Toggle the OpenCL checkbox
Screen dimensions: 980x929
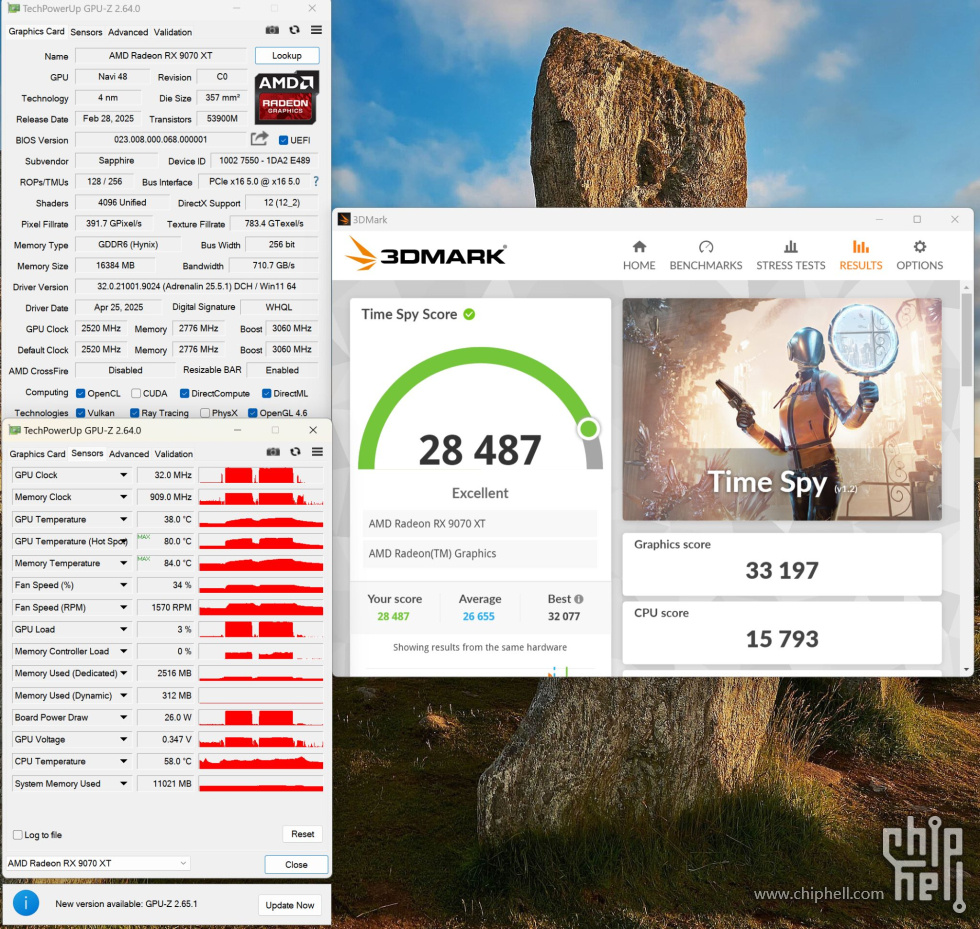pyautogui.click(x=81, y=393)
